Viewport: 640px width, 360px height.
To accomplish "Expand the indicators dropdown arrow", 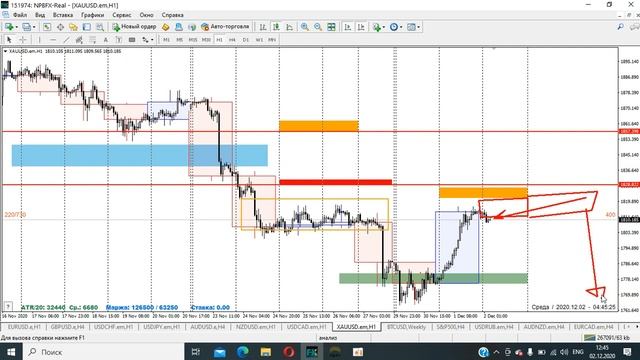I will coord(384,27).
